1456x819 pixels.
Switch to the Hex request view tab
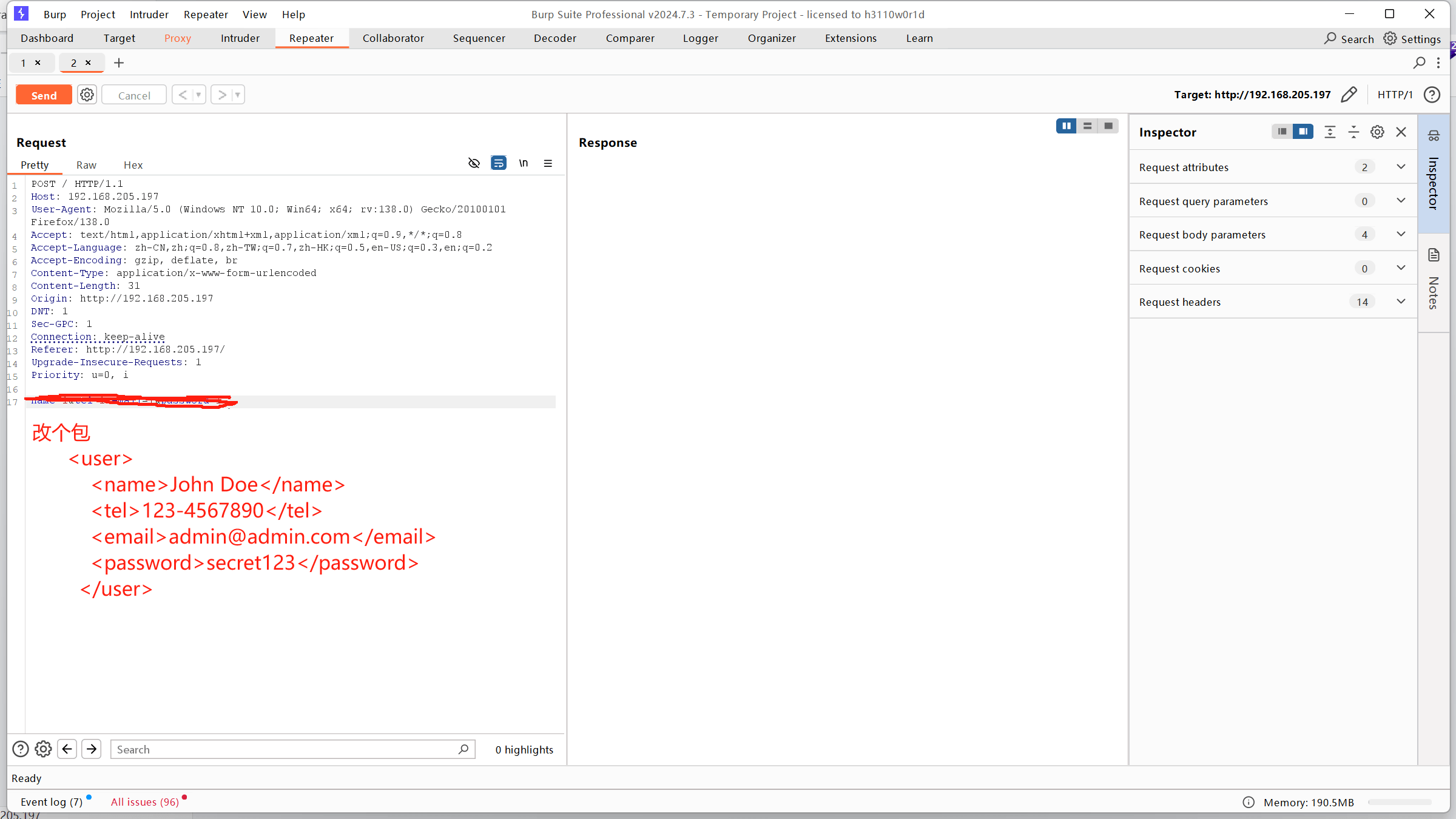click(x=133, y=165)
